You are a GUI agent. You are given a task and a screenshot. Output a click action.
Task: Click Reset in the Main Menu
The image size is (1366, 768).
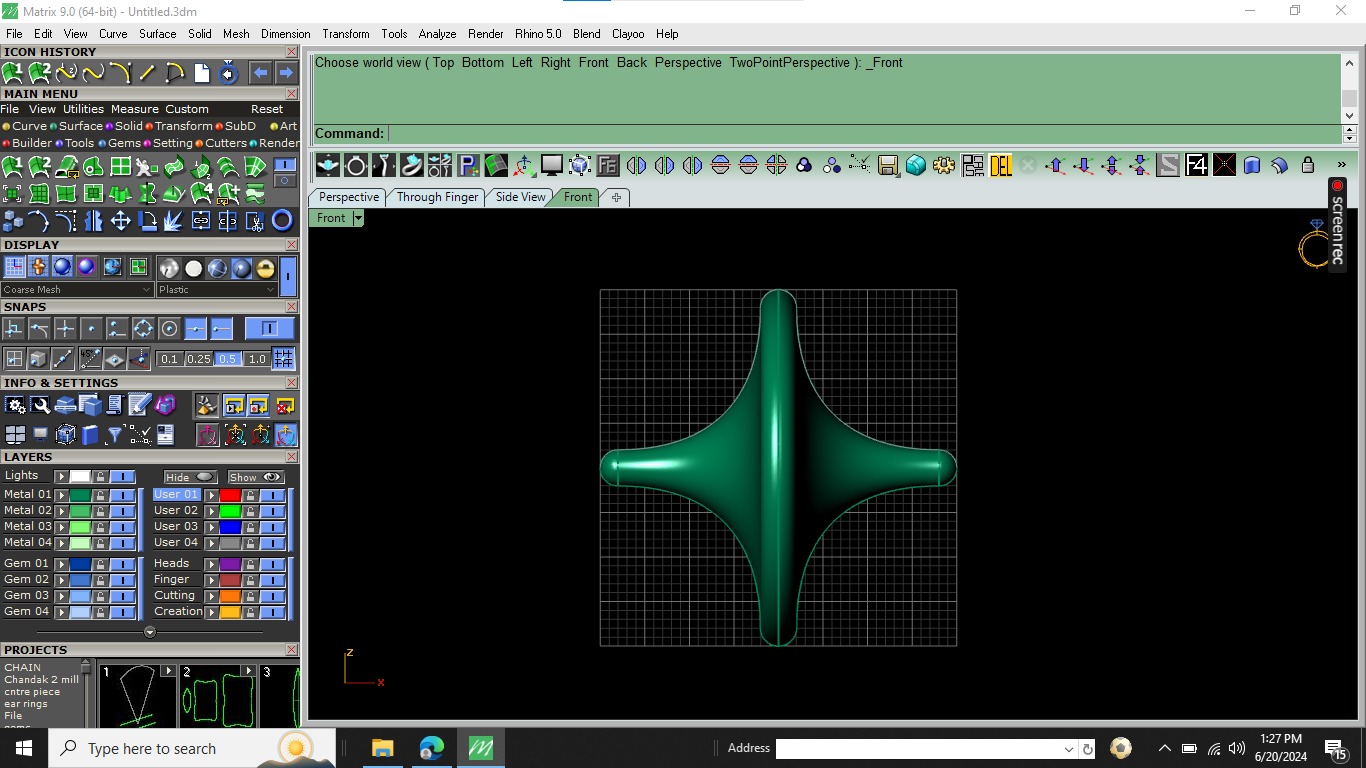pyautogui.click(x=267, y=109)
